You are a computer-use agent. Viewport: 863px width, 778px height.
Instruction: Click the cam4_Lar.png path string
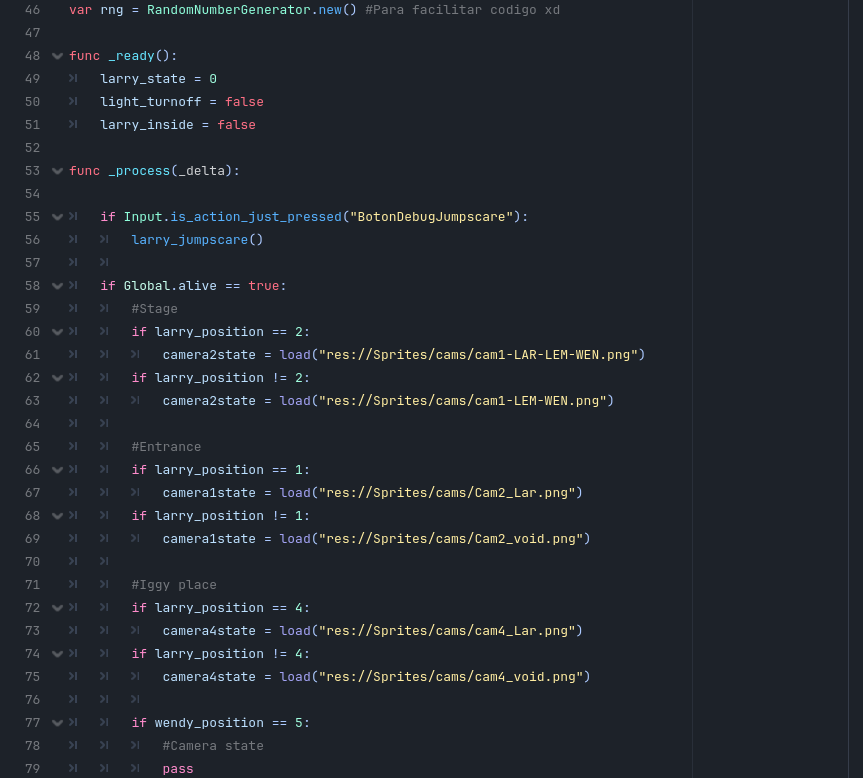point(447,631)
